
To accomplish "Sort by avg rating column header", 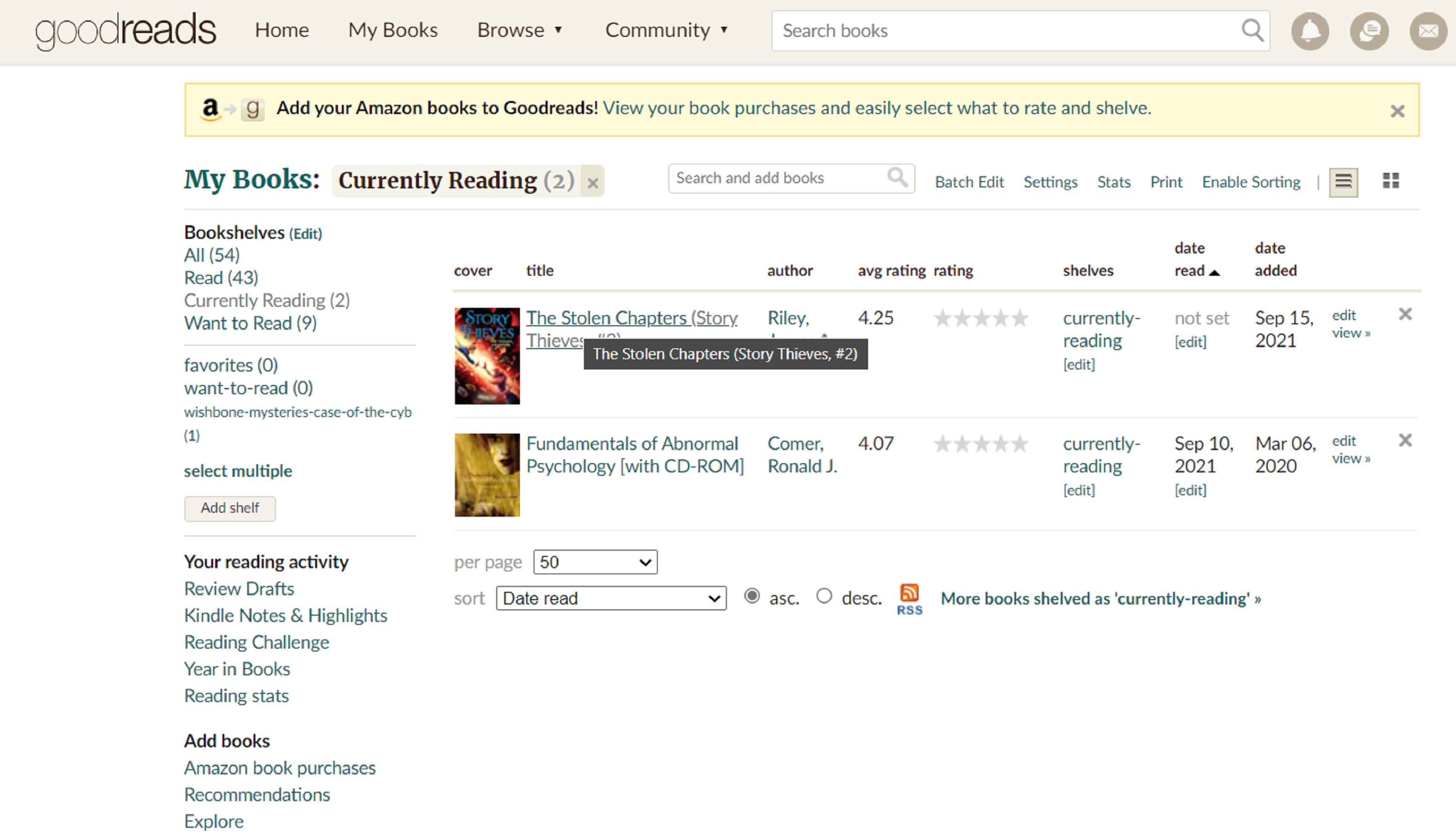I will (x=891, y=270).
